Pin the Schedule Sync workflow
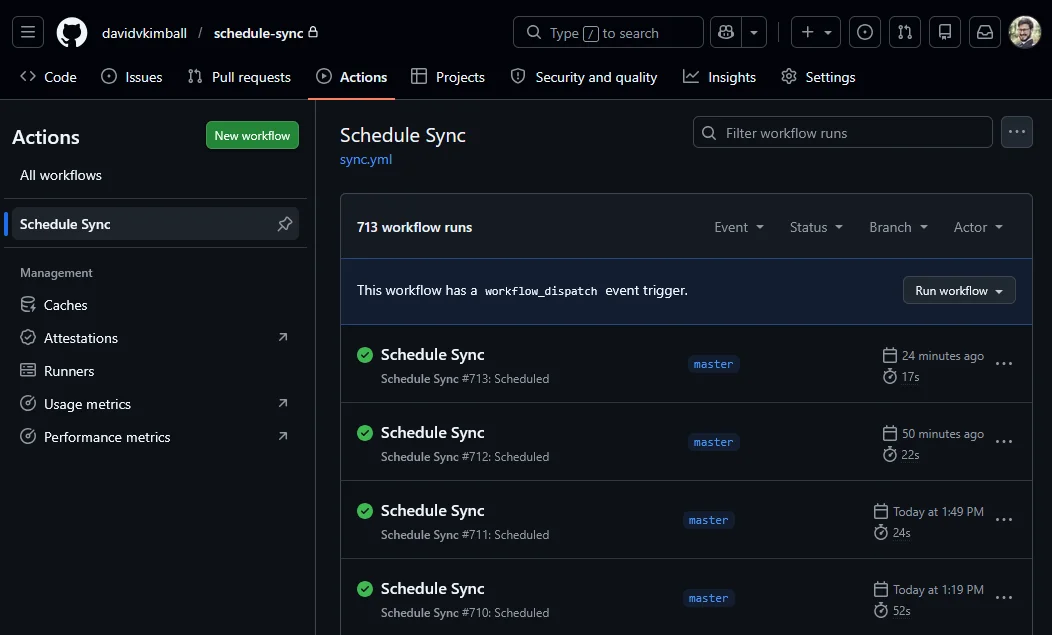 pyautogui.click(x=284, y=224)
